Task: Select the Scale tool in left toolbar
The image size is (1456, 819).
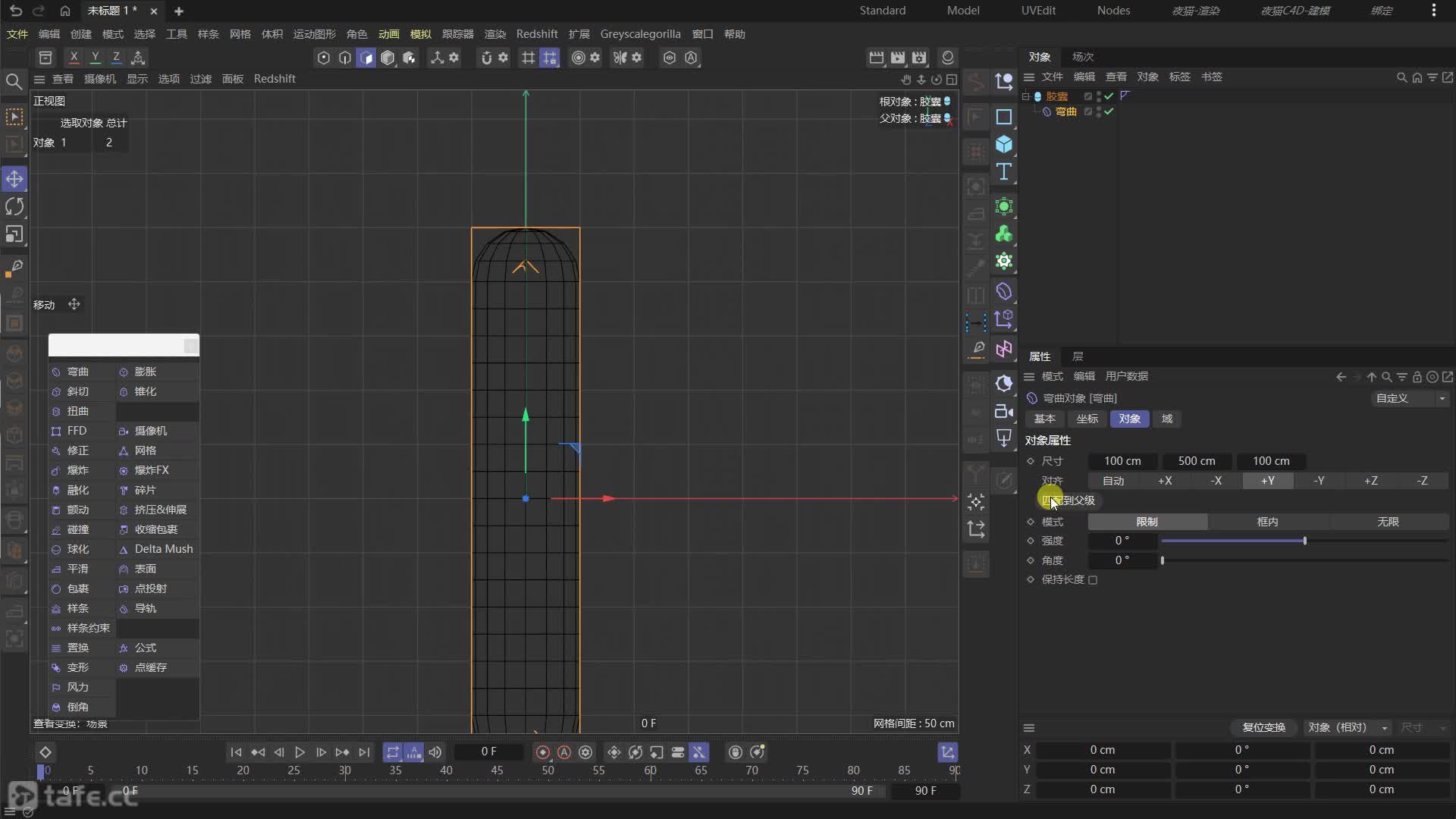Action: (14, 234)
